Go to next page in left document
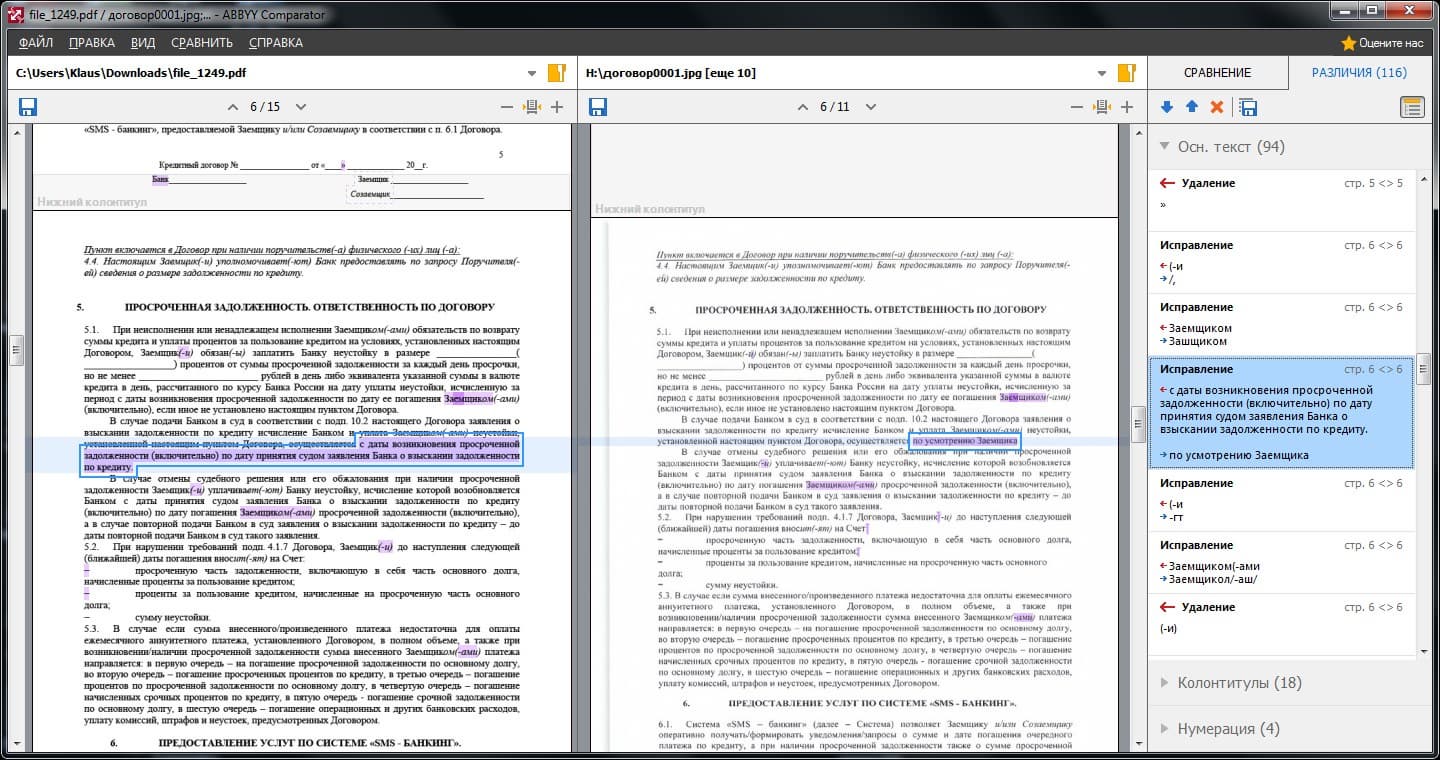 pos(301,107)
